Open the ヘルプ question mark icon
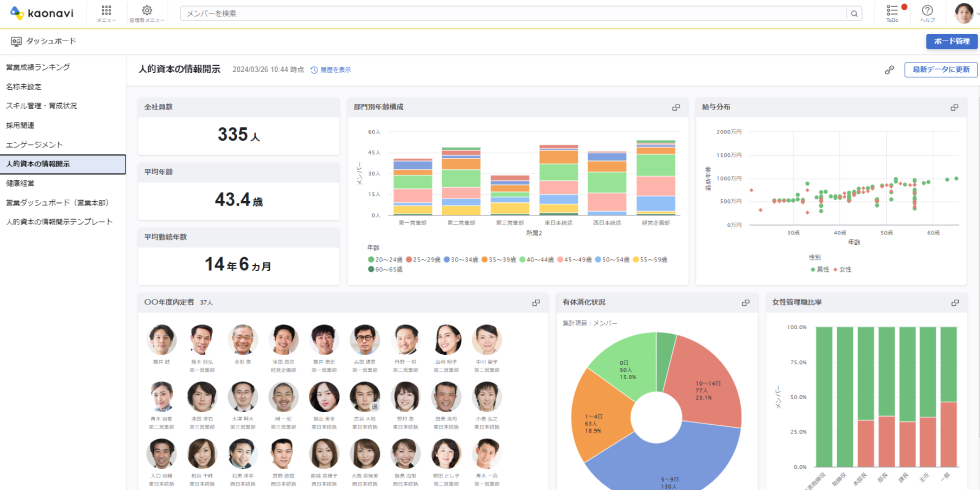Image resolution: width=980 pixels, height=490 pixels. click(927, 11)
